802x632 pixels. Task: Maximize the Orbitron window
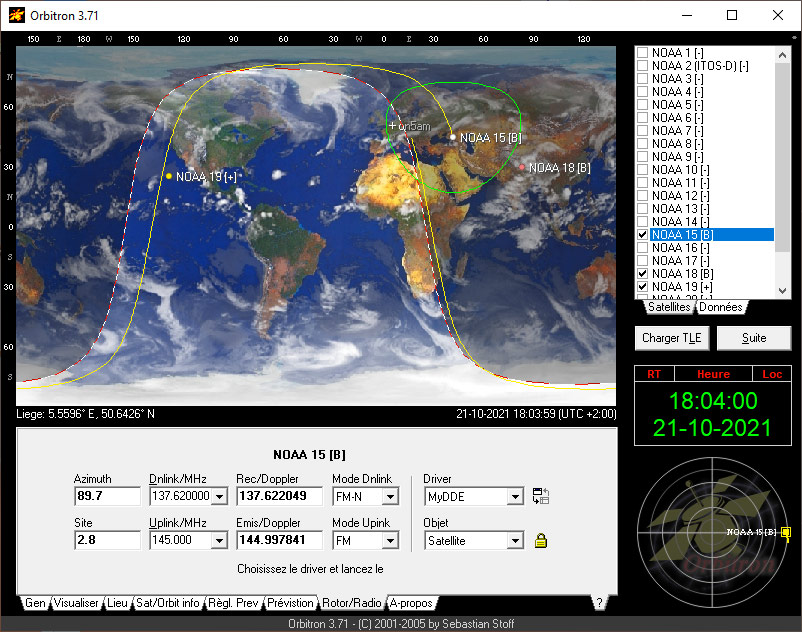[x=732, y=15]
